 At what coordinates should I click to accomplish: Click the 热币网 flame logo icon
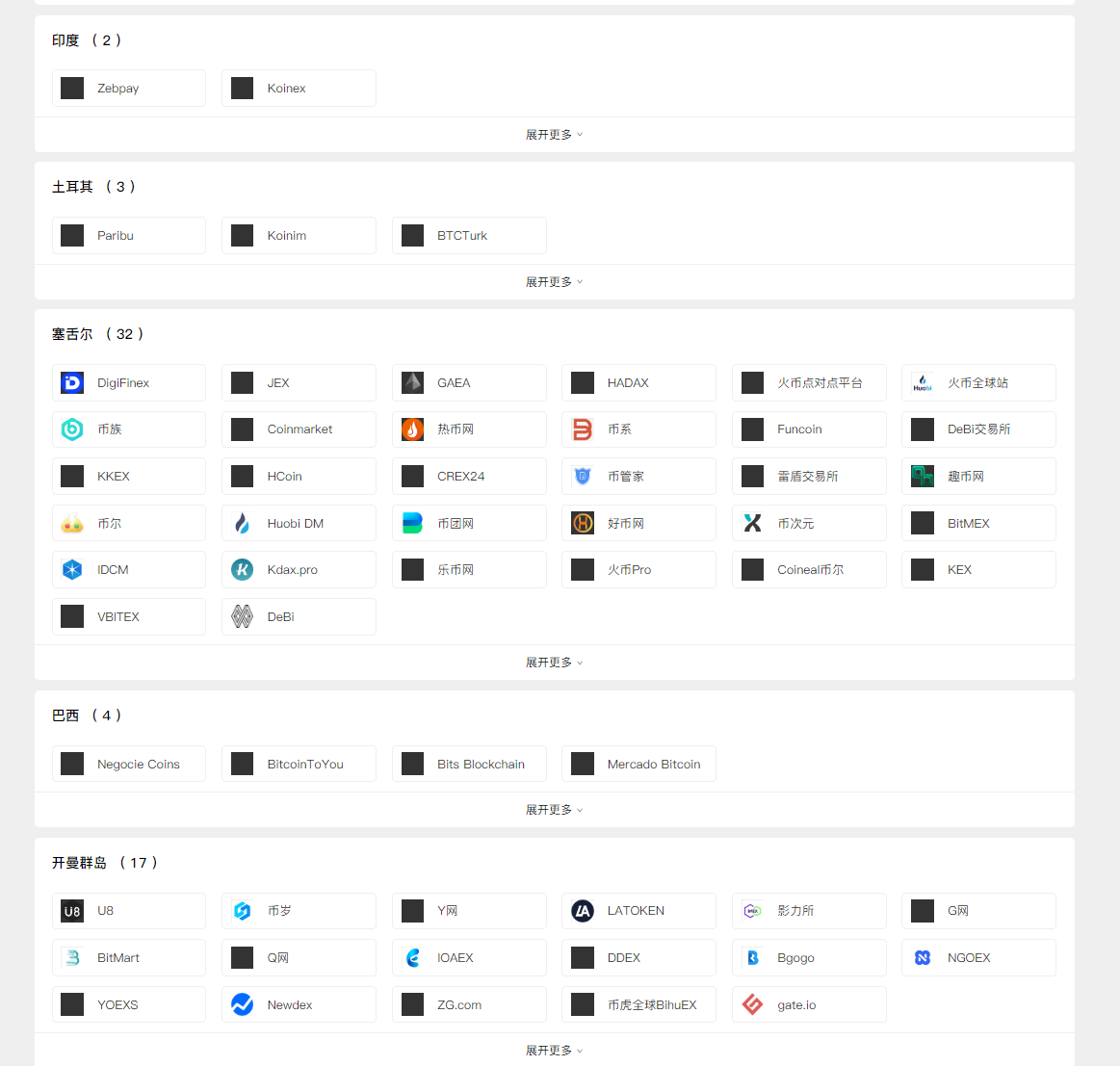click(x=413, y=429)
